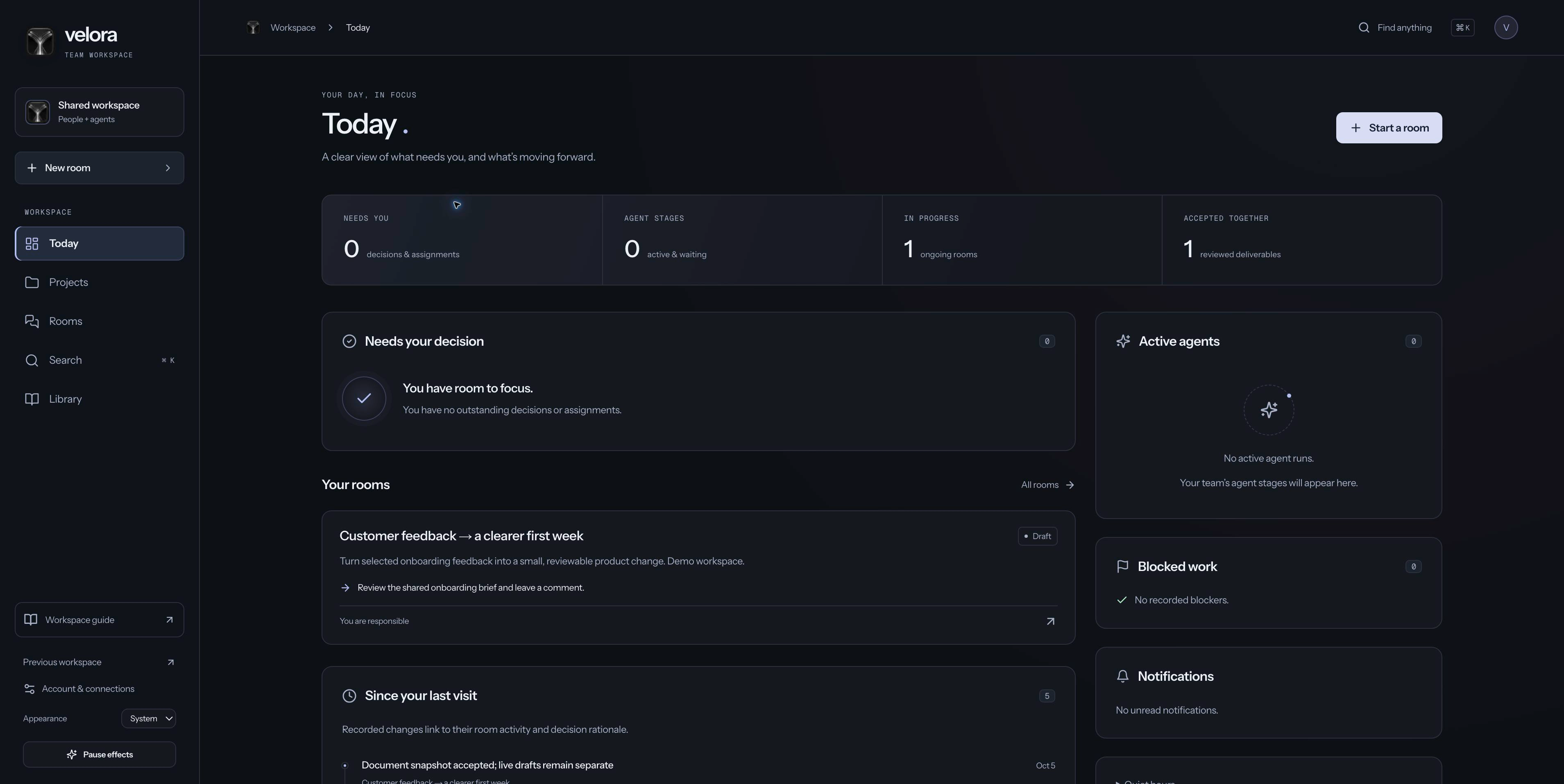Viewport: 1564px width, 784px height.
Task: Click the velora logo icon in sidebar
Action: [40, 41]
